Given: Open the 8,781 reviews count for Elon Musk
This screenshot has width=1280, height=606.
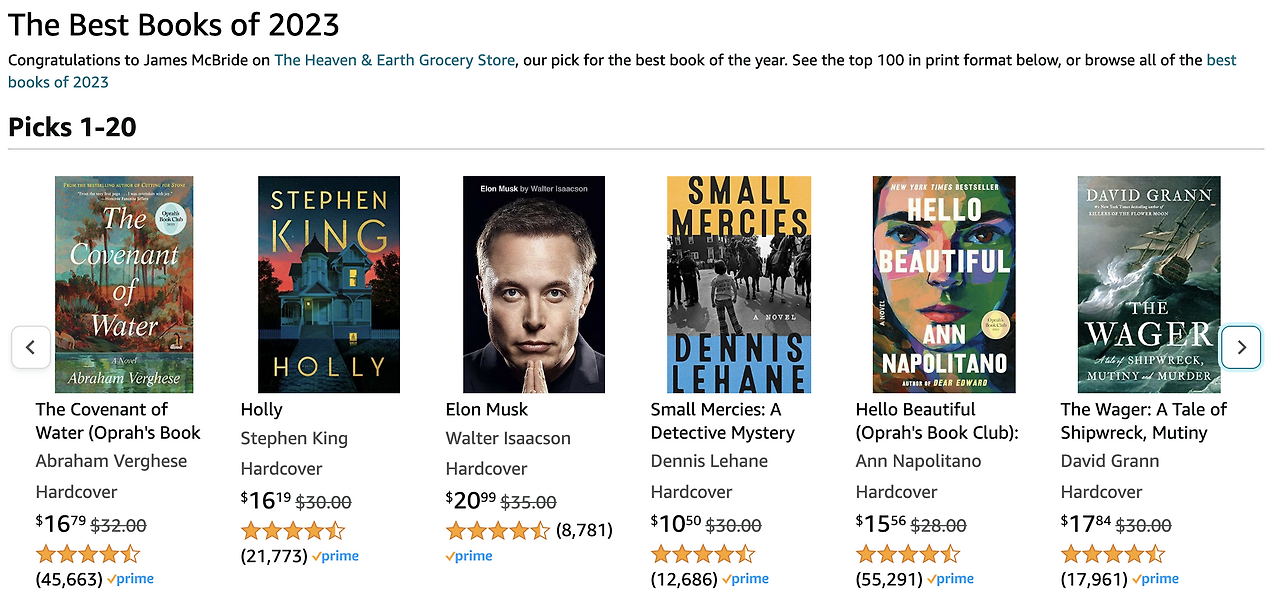Looking at the screenshot, I should coord(584,530).
